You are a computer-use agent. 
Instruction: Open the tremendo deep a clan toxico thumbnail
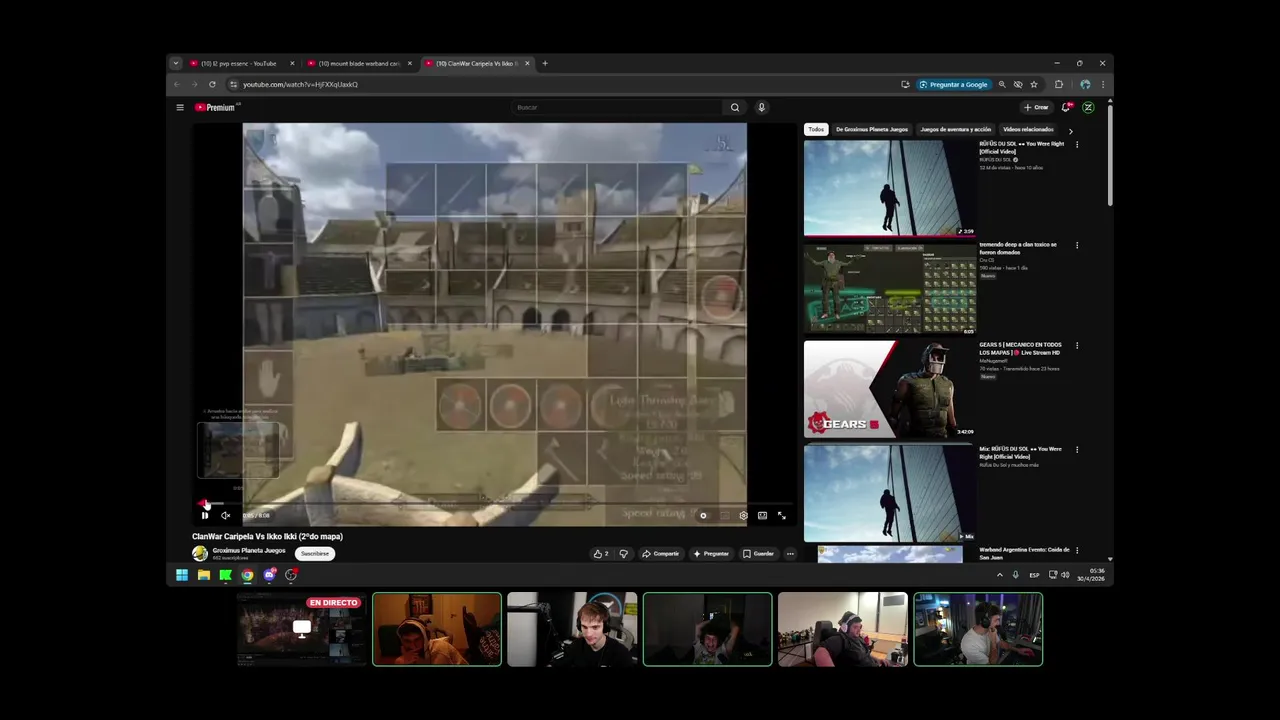click(x=890, y=288)
